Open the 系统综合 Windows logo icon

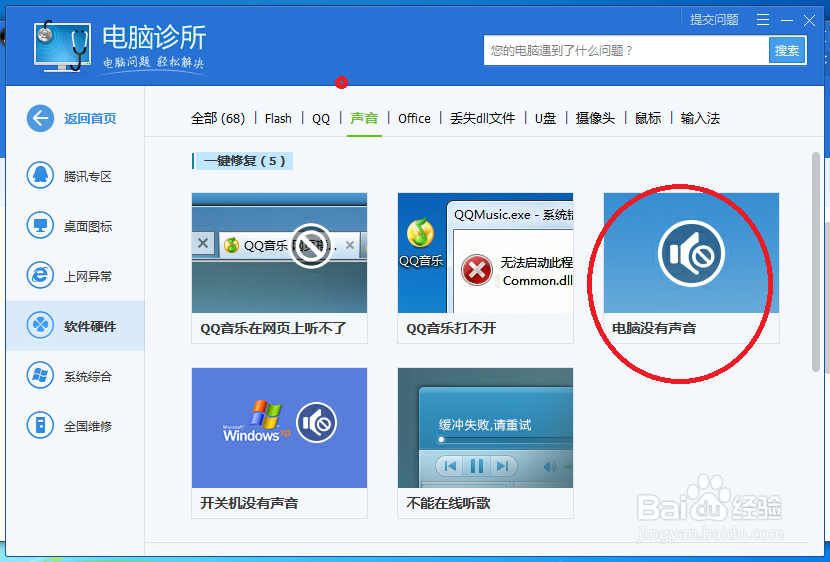coord(40,375)
